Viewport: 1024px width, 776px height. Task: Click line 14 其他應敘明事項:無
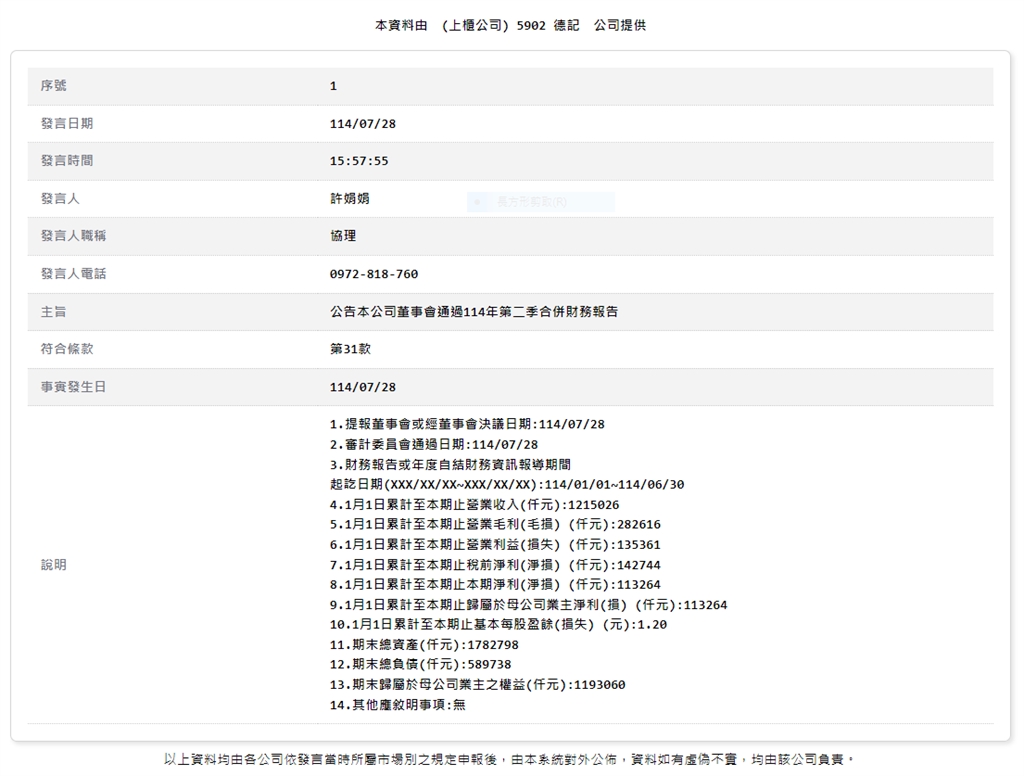coord(397,705)
